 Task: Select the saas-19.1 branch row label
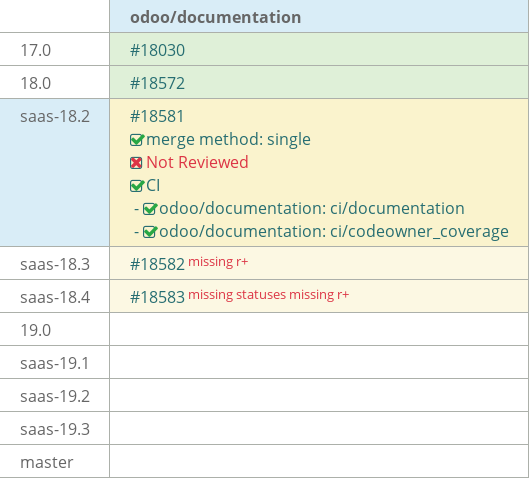point(55,363)
